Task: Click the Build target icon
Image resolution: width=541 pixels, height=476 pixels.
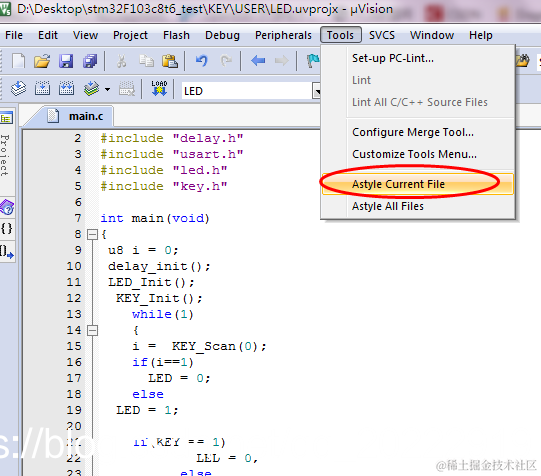Action: 42,88
